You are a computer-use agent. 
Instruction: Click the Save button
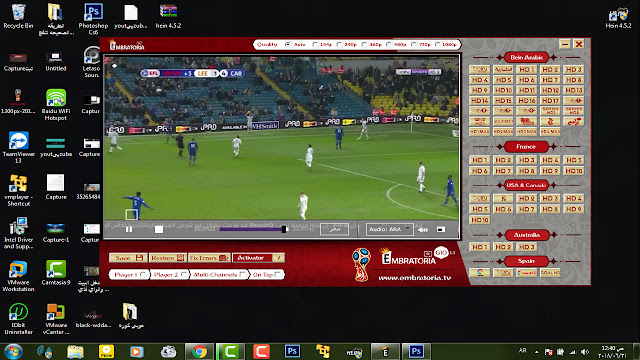point(128,258)
